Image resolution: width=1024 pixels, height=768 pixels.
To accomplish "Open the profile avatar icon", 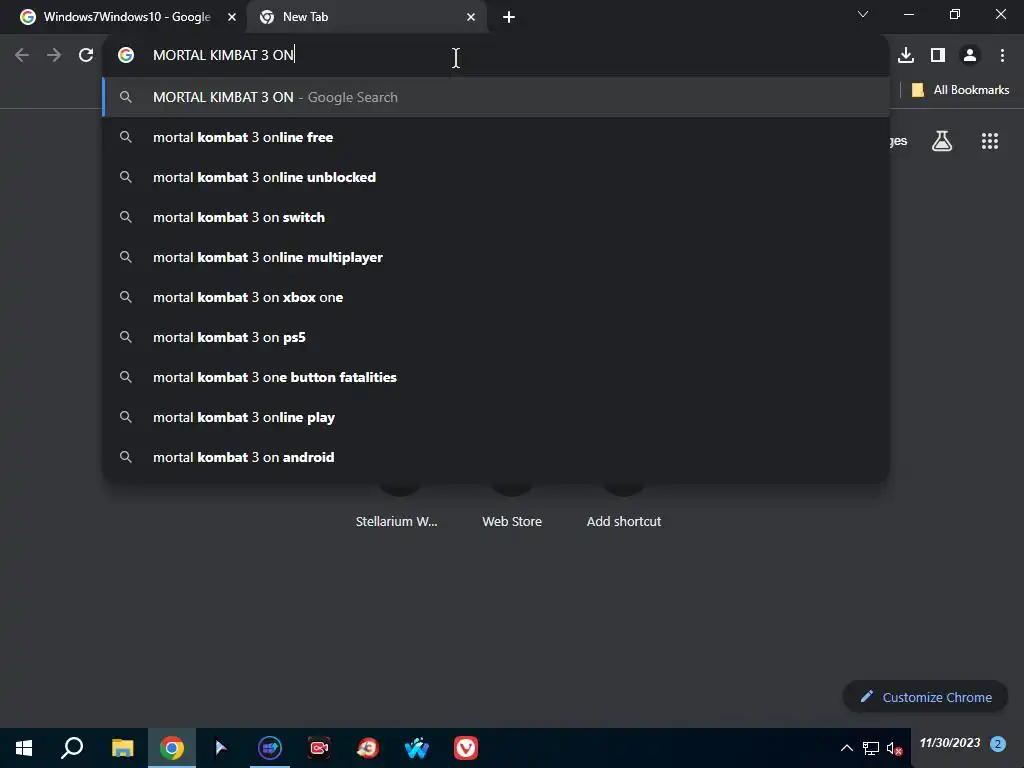I will click(x=970, y=55).
